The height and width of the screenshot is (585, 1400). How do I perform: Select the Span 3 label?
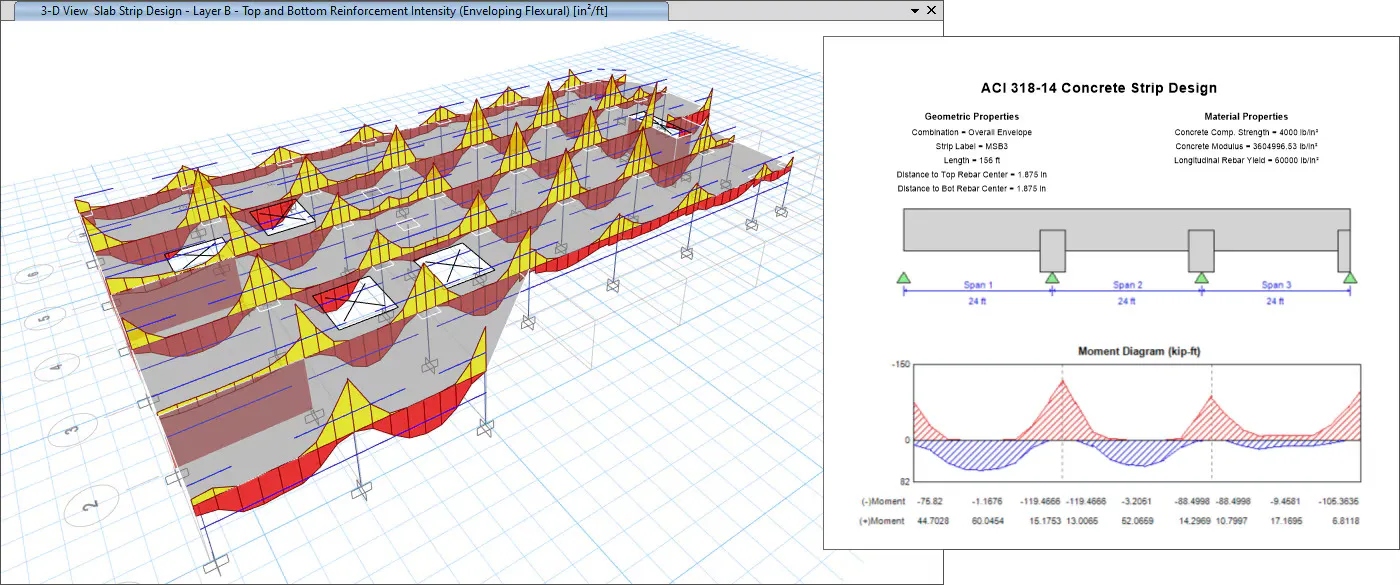1275,285
